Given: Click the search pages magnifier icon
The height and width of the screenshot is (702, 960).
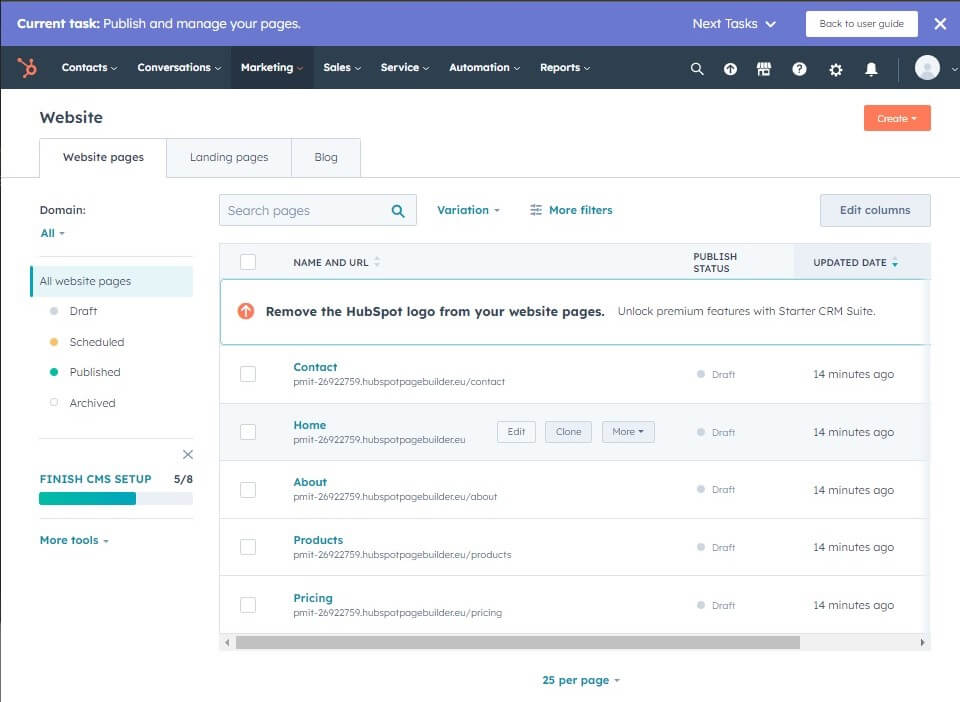Looking at the screenshot, I should (x=398, y=211).
